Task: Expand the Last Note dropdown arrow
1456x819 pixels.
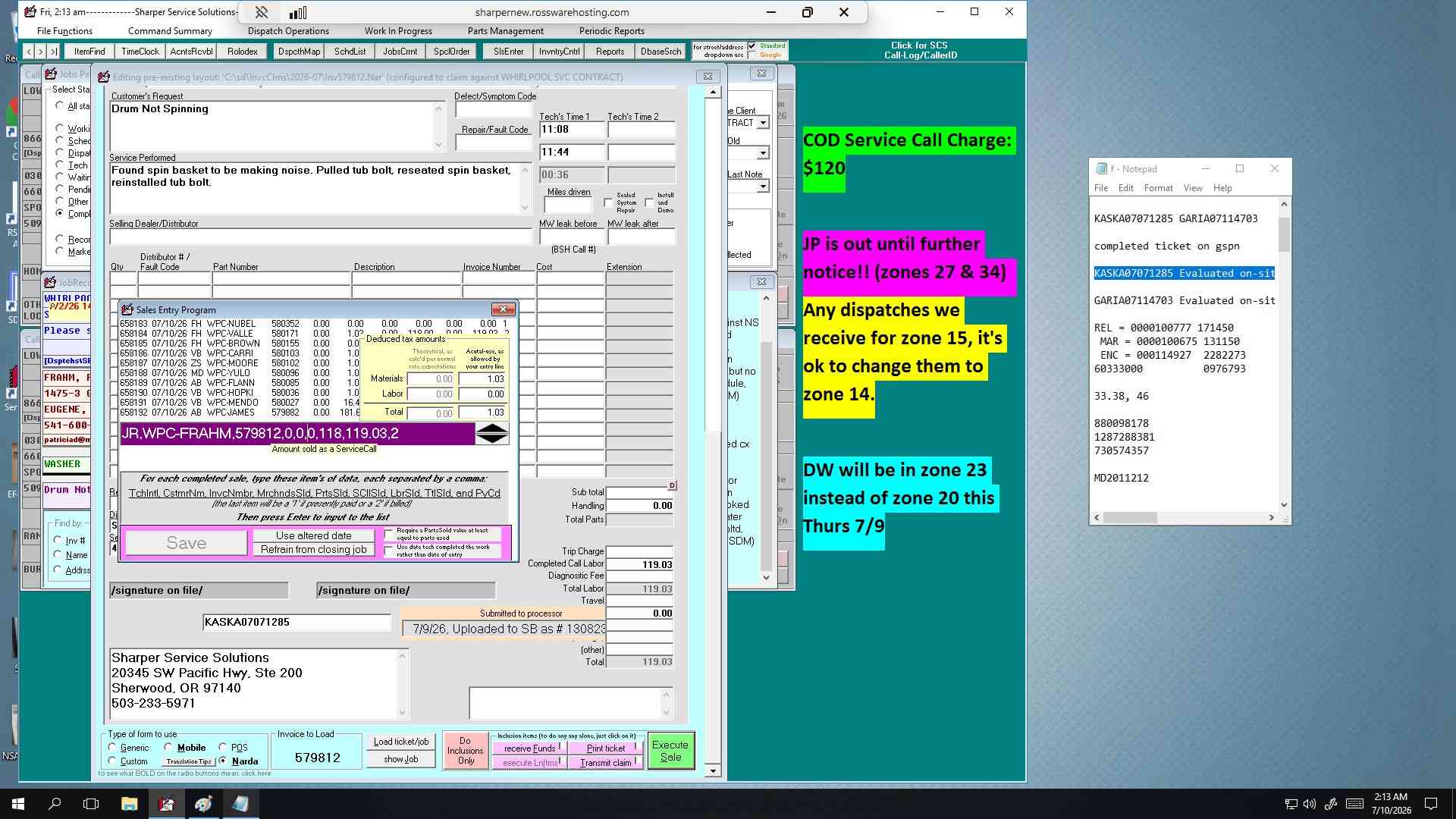Action: coord(763,187)
